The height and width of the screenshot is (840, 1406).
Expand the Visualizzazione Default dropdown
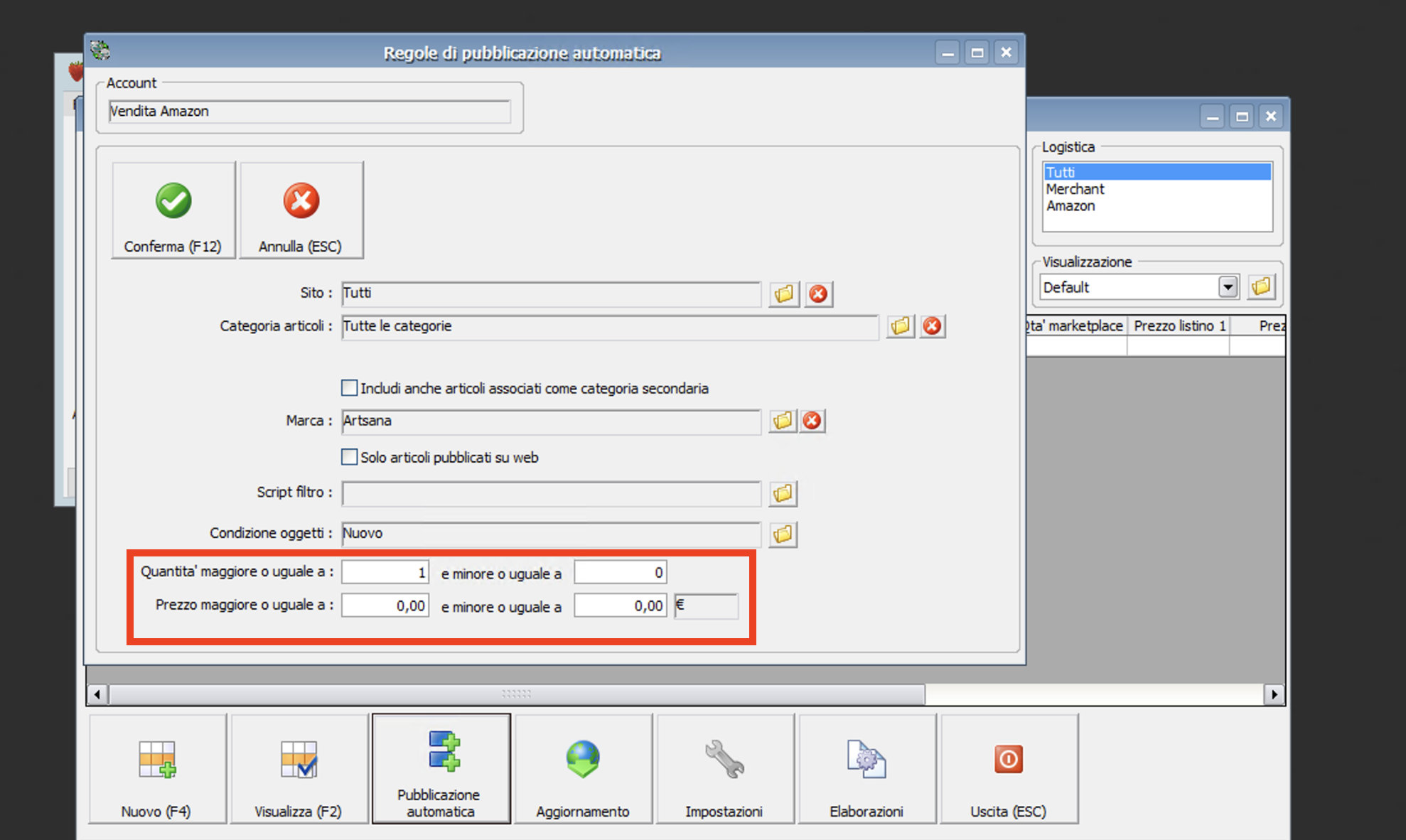click(1228, 287)
